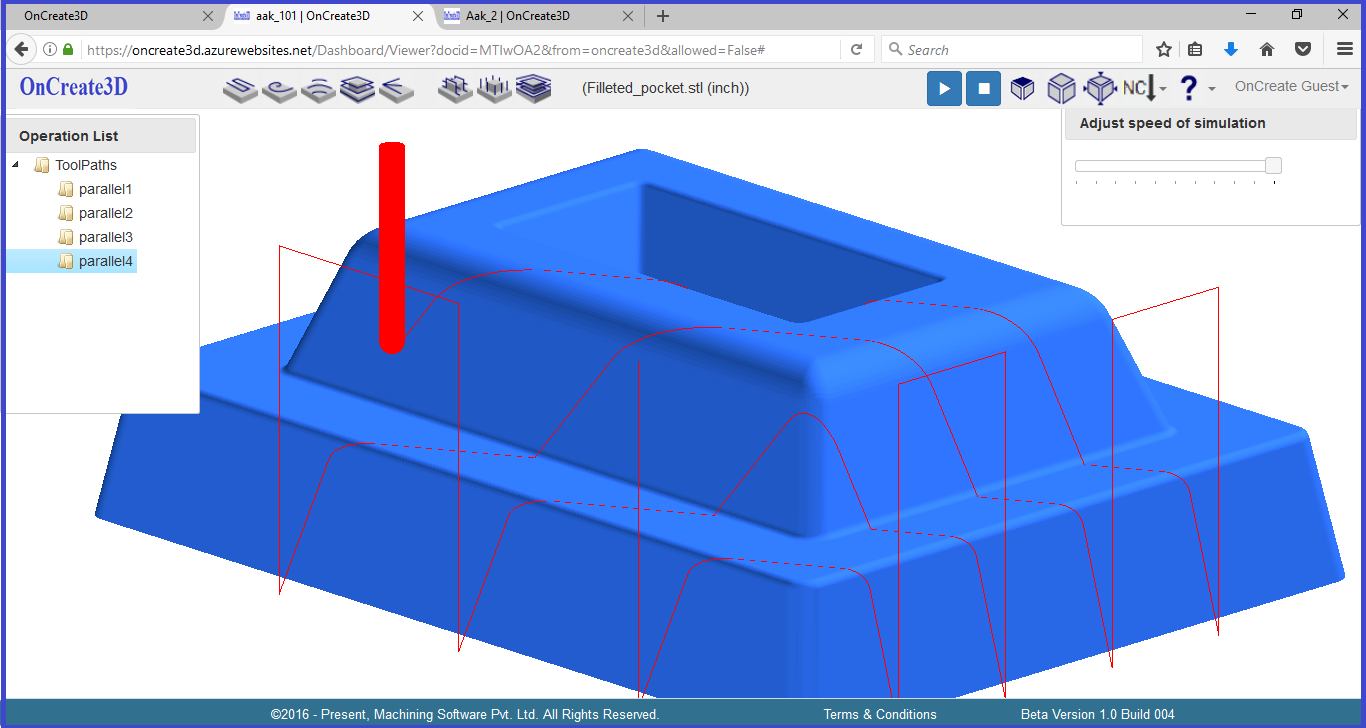The image size is (1366, 728).
Task: Switch to the Aak_2 browser tab
Action: [517, 16]
